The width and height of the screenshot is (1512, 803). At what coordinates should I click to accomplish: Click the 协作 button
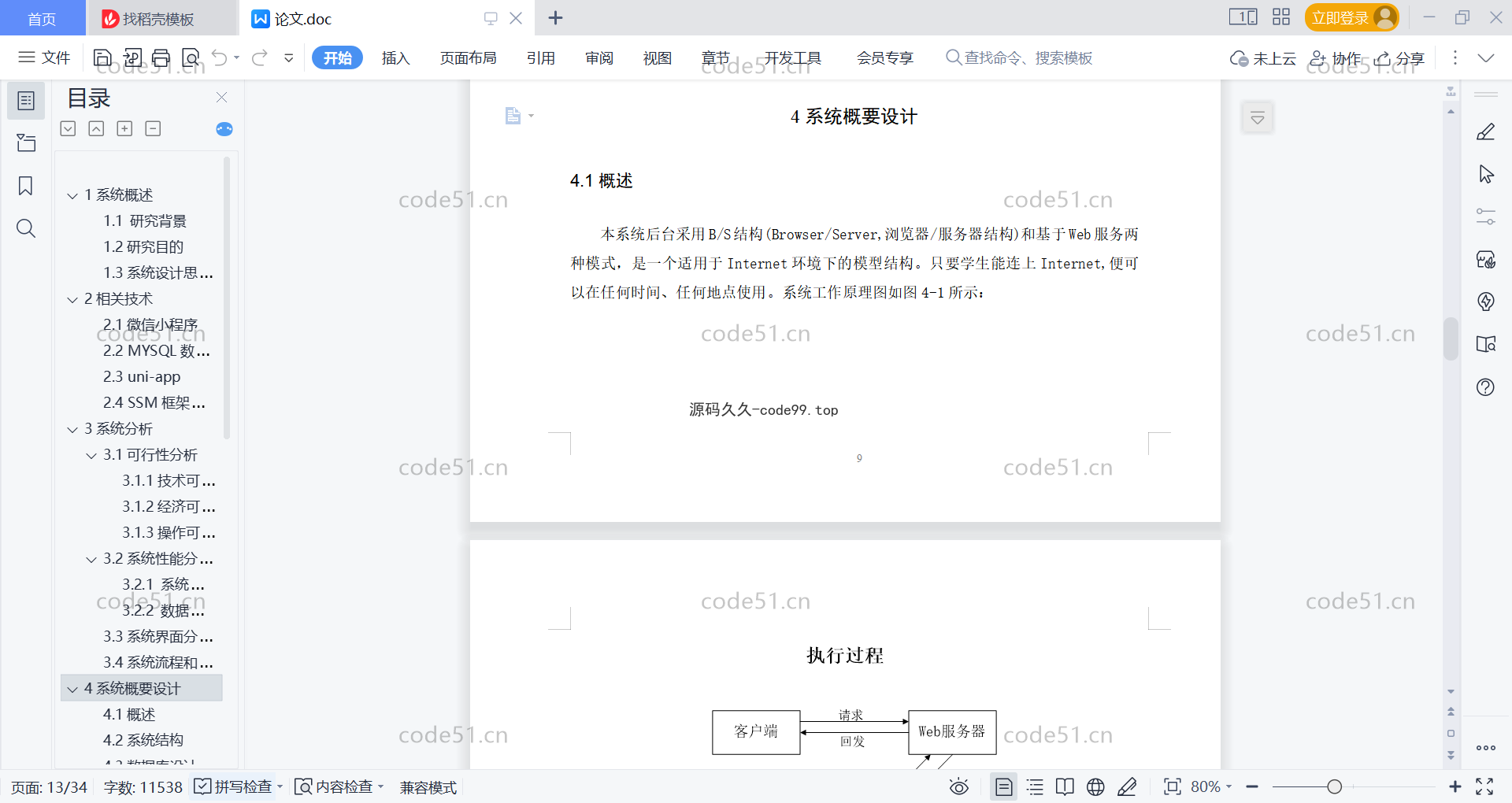coord(1335,58)
